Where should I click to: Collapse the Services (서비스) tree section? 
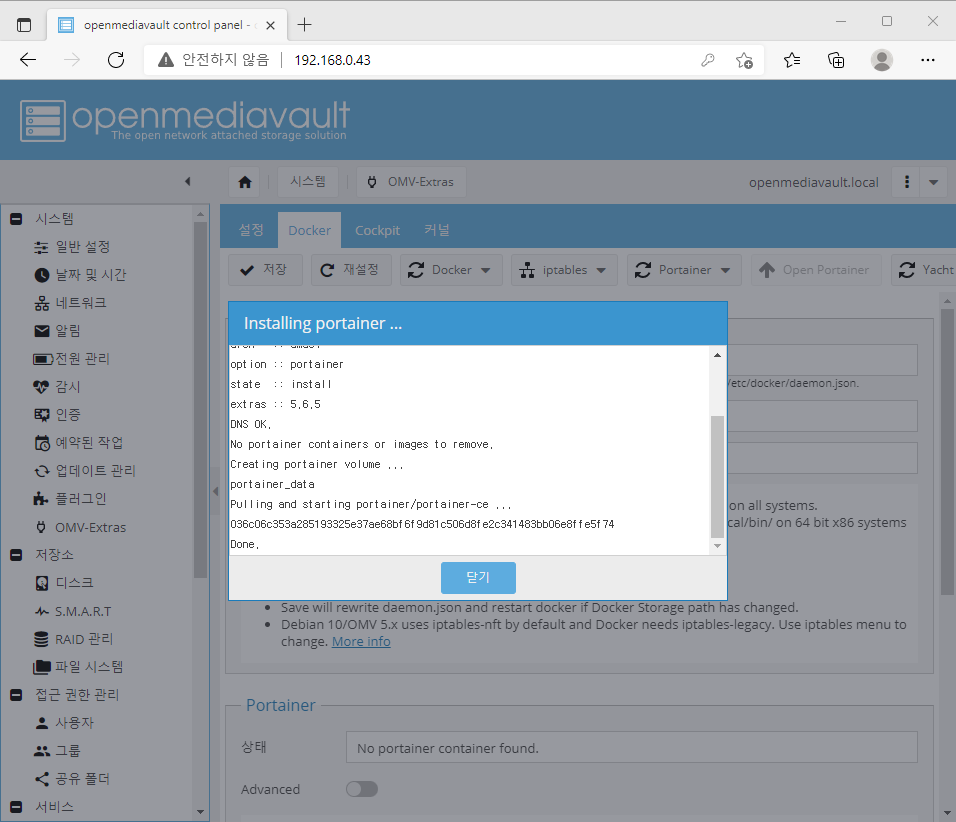(x=16, y=807)
